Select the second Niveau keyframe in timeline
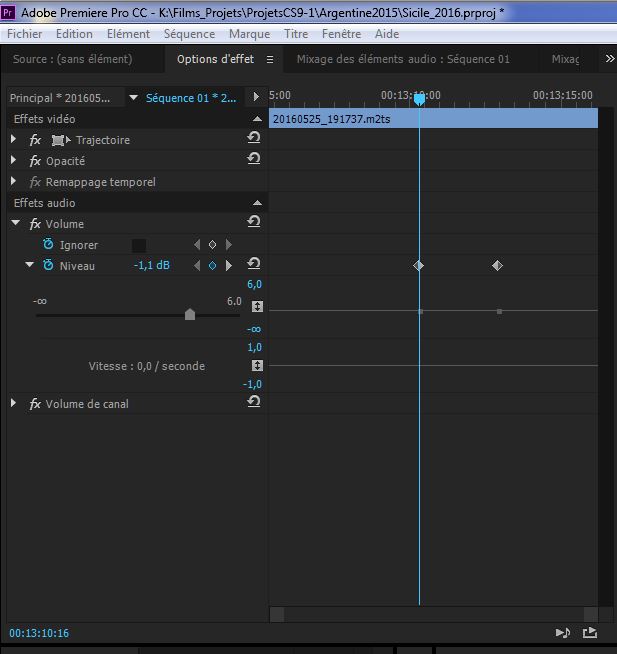Image resolution: width=617 pixels, height=654 pixels. (x=497, y=265)
